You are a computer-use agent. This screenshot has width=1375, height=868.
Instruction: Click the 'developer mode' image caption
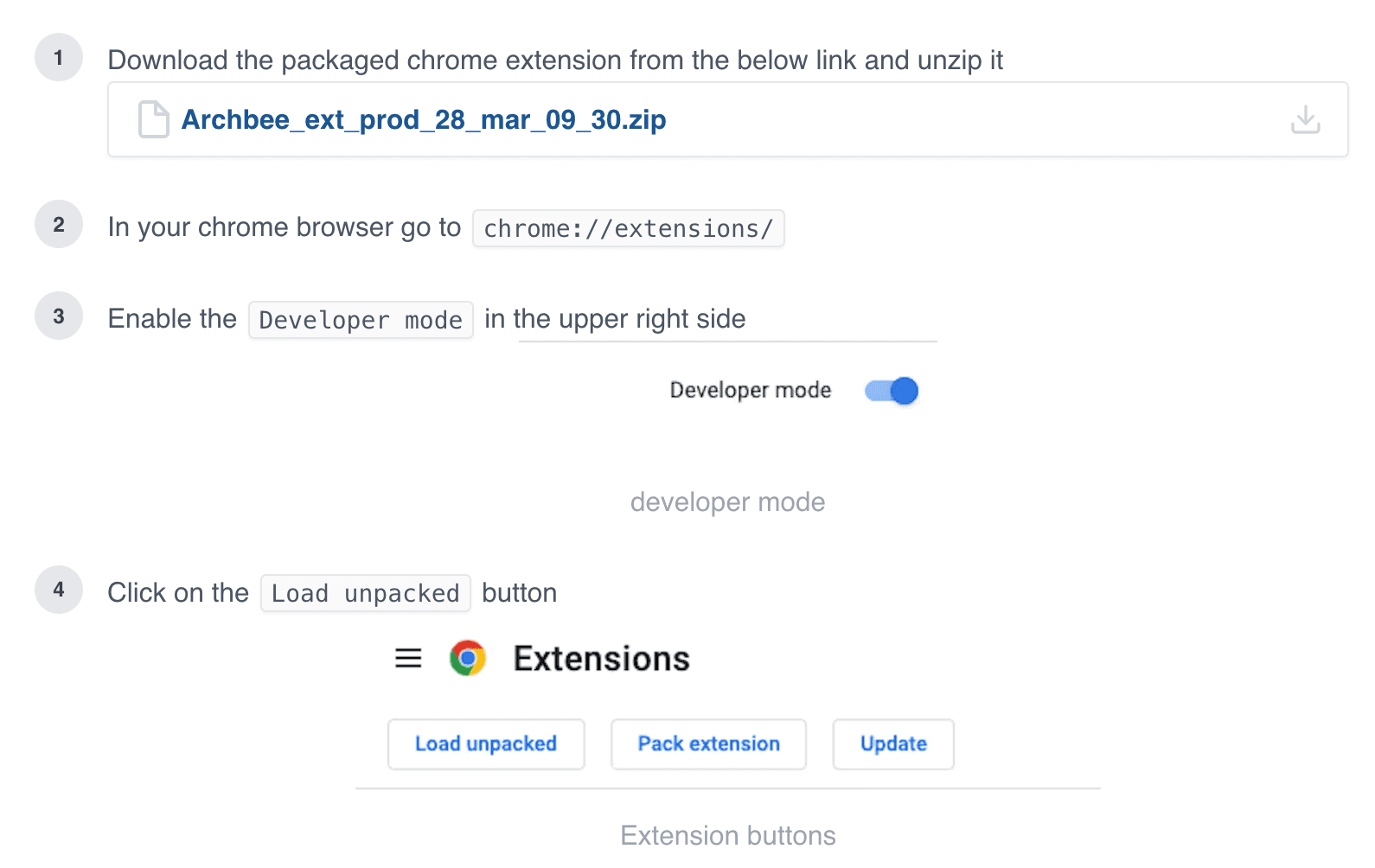[x=728, y=502]
